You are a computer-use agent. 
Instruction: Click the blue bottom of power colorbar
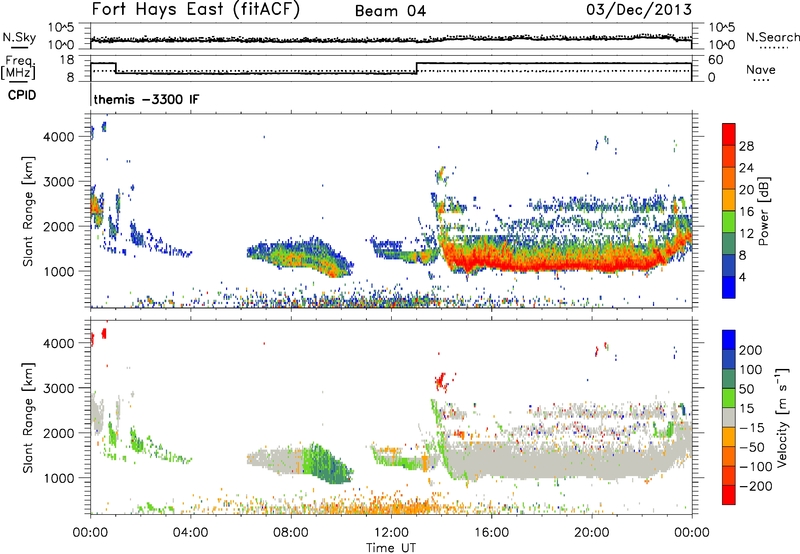[729, 287]
